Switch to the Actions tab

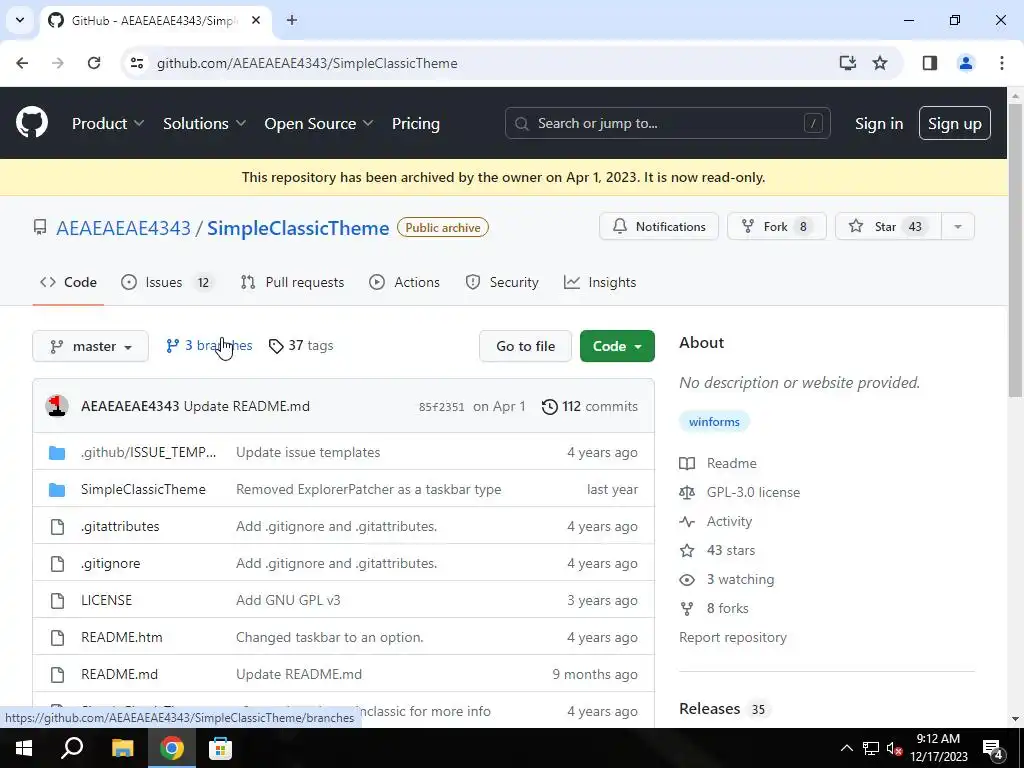404,282
